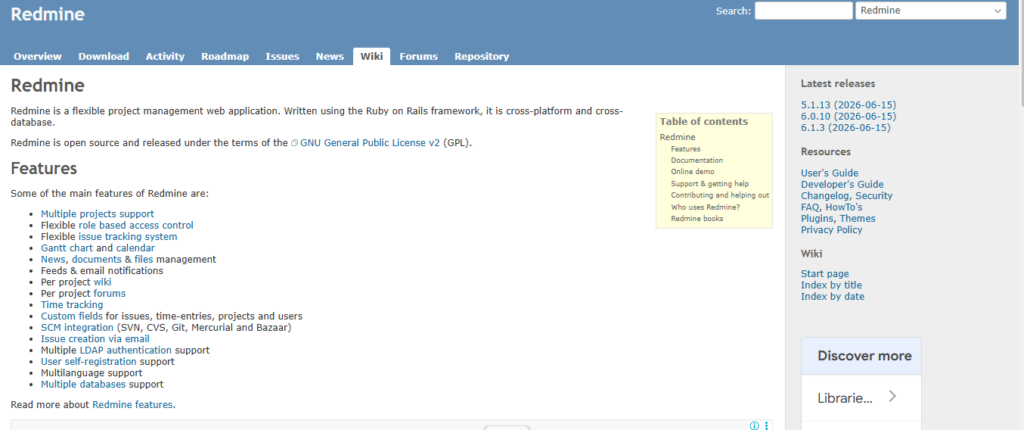The height and width of the screenshot is (430, 1024).
Task: Open the Per project wiki link
Action: pos(103,282)
